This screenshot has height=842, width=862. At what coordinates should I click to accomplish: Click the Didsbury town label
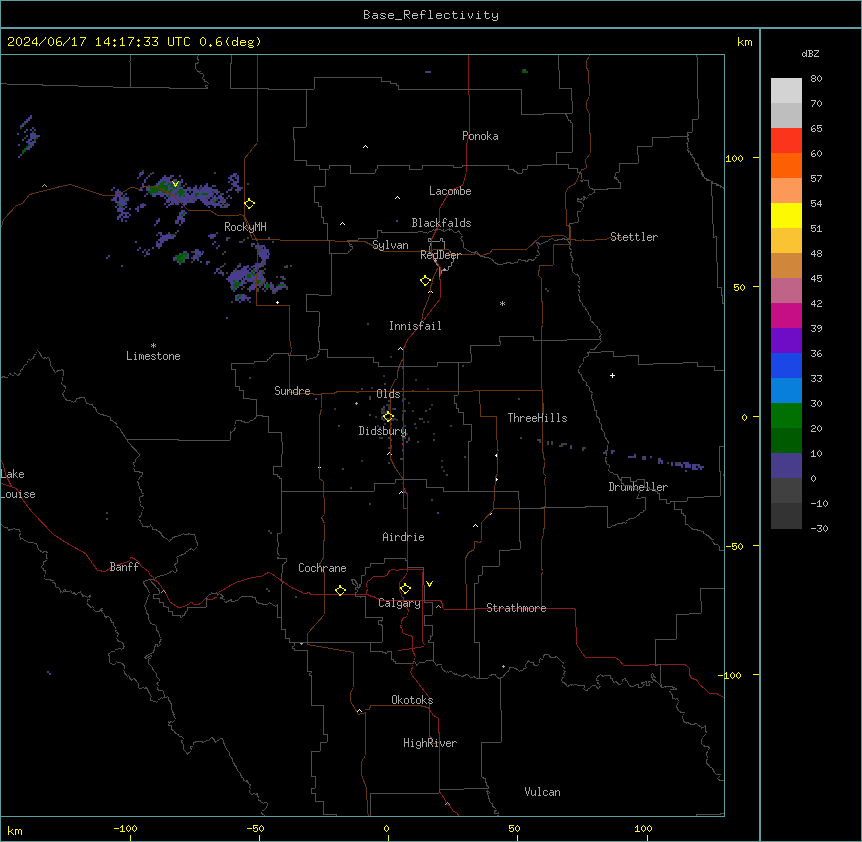383,431
